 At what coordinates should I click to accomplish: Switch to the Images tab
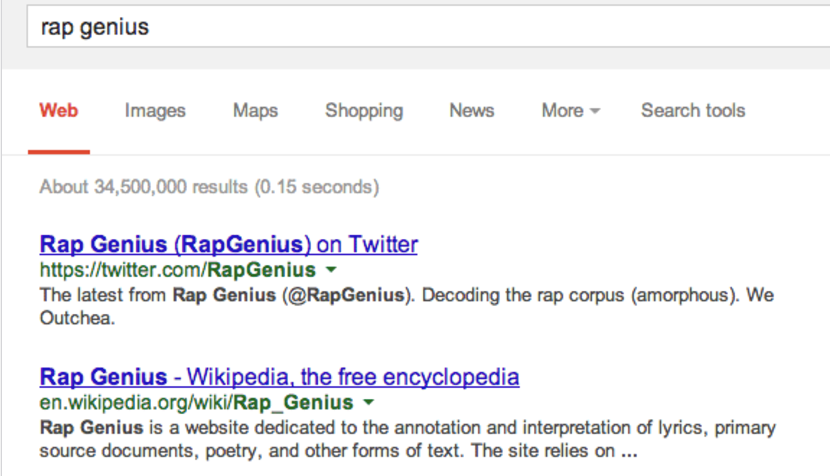155,111
